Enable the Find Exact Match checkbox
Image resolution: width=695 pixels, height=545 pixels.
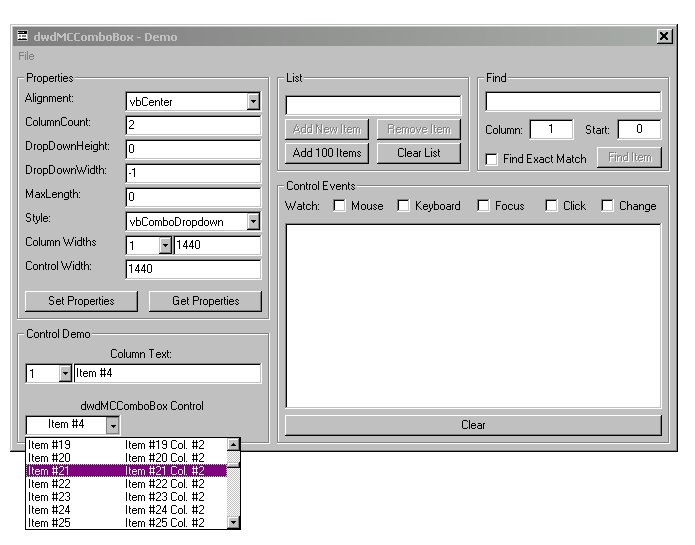[x=491, y=159]
